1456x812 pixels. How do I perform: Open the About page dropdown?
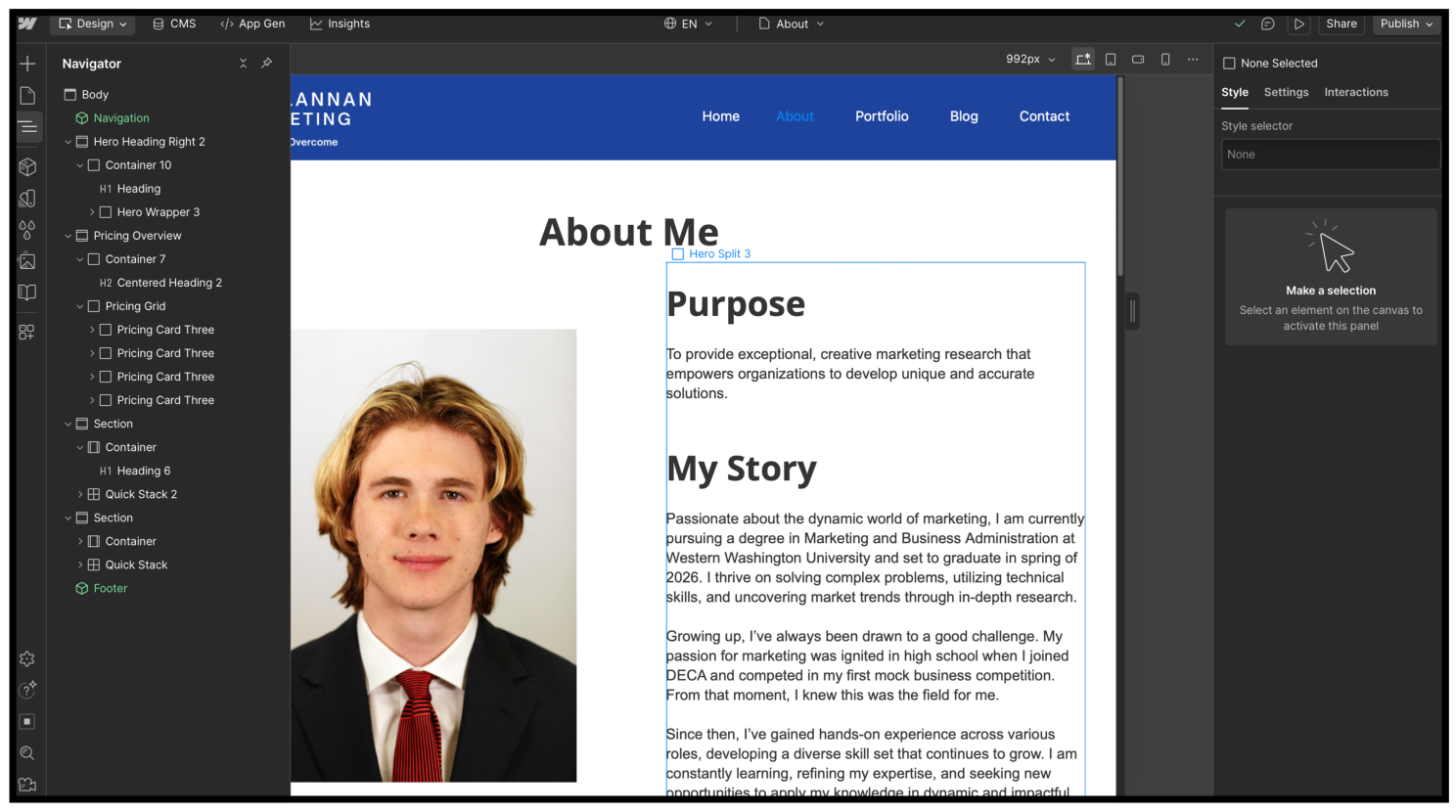pyautogui.click(x=792, y=23)
